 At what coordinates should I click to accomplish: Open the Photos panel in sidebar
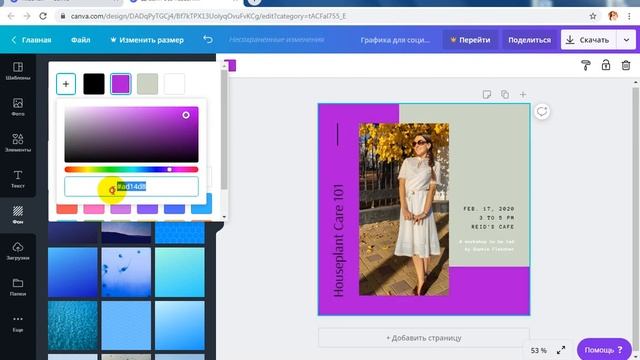(18, 107)
